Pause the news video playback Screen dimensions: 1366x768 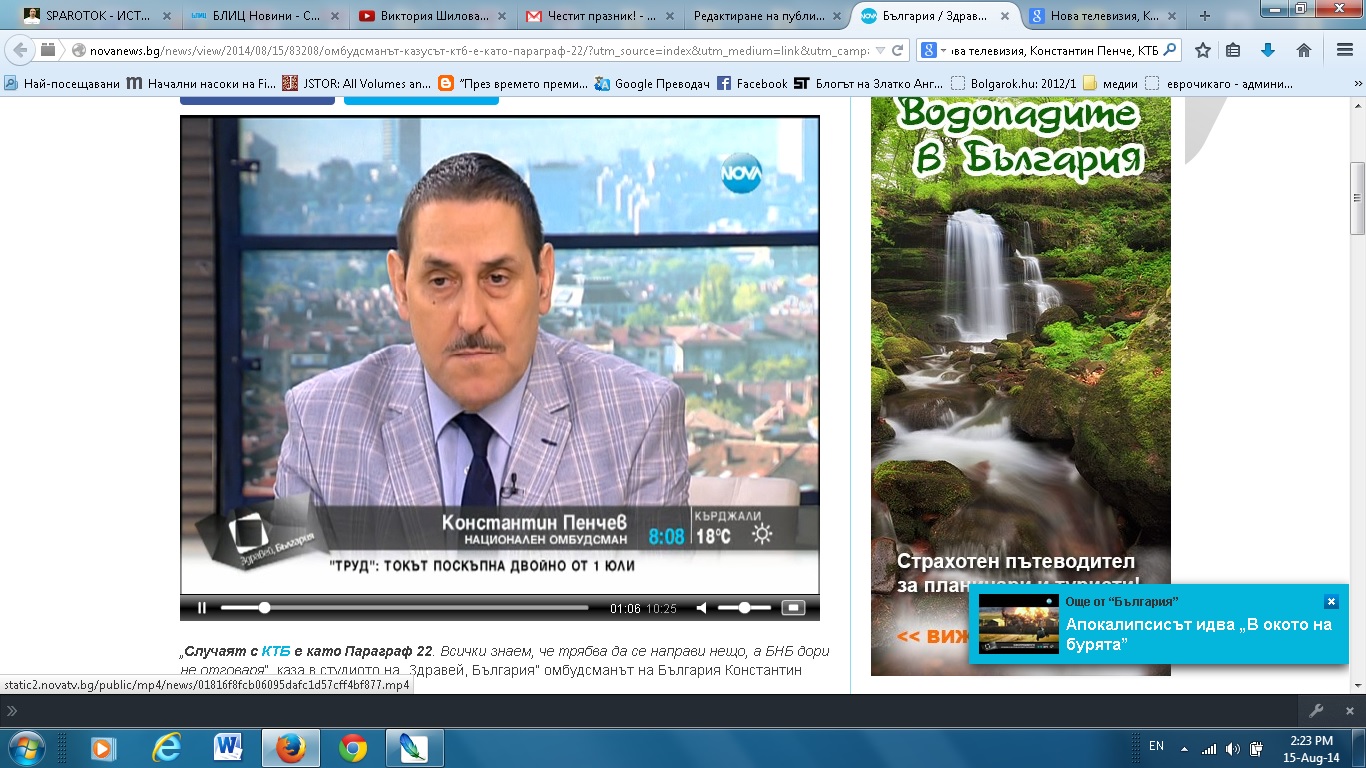202,608
